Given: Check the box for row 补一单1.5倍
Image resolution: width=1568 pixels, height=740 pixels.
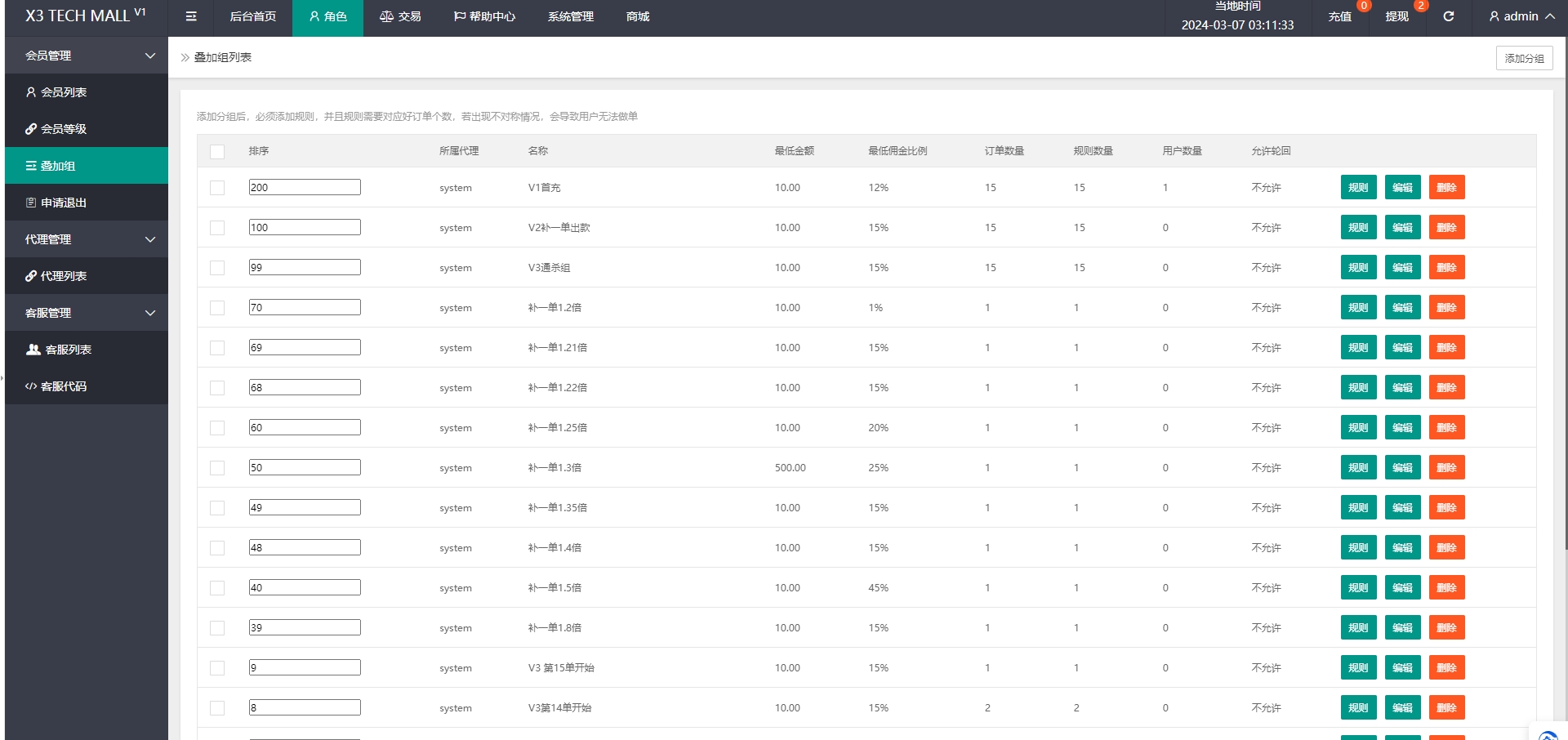Looking at the screenshot, I should pos(217,588).
